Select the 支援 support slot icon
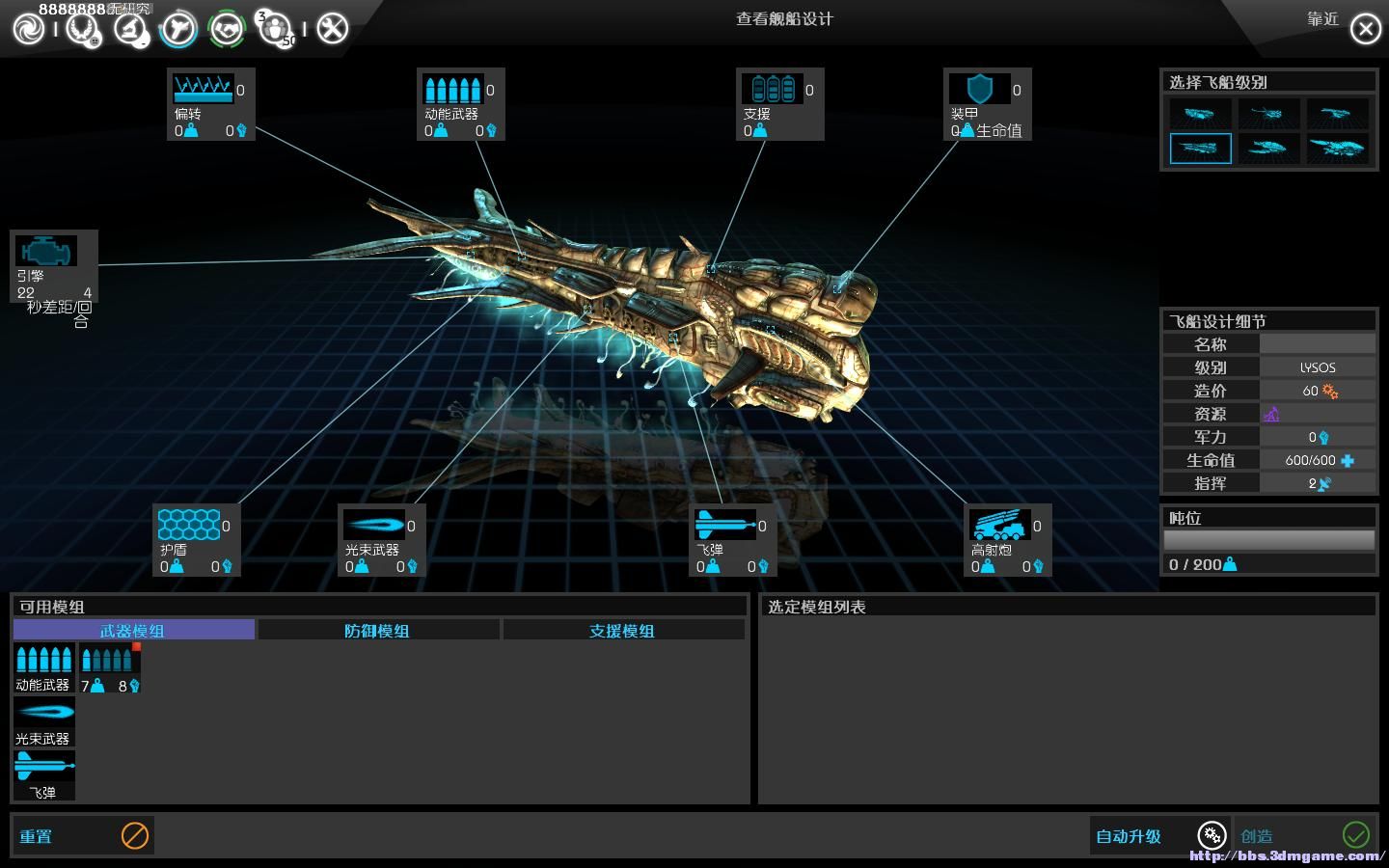Viewport: 1389px width, 868px height. point(773,89)
